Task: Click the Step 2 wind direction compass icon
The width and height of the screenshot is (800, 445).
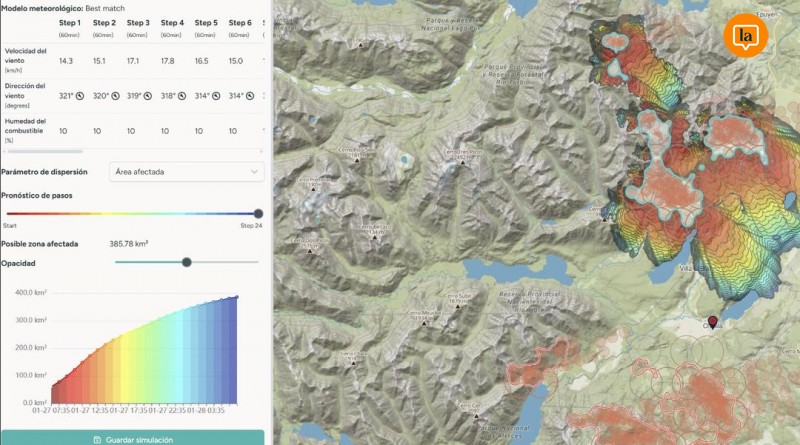Action: point(114,96)
